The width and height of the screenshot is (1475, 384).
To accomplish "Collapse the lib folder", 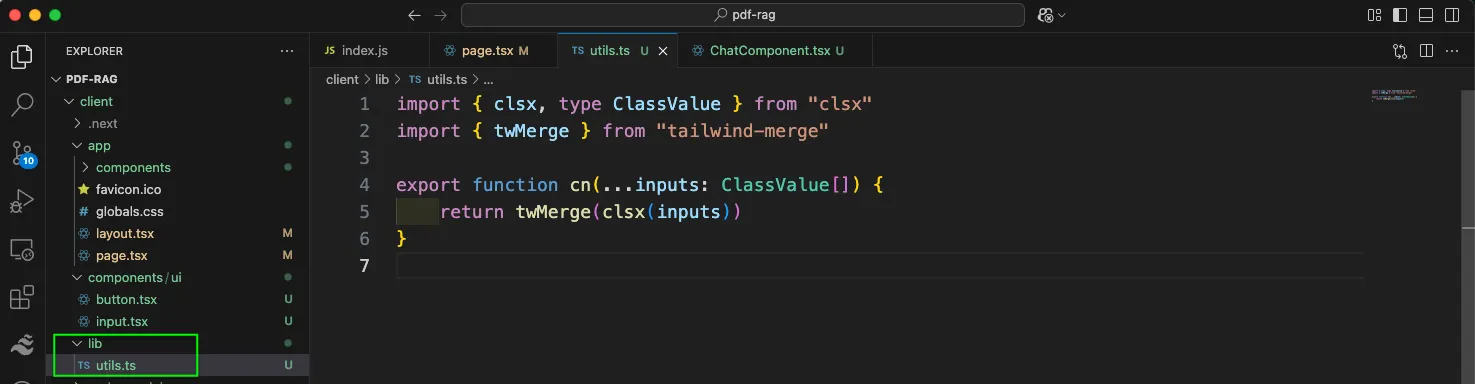I will (178, 343).
